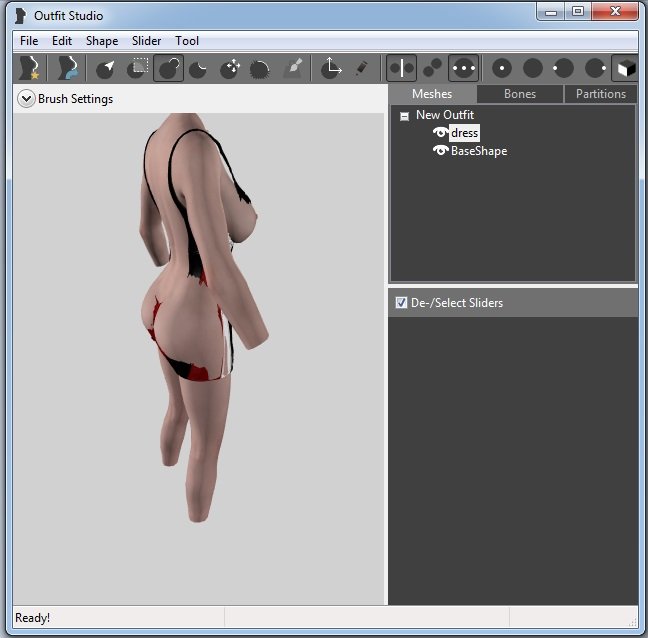Screen dimensions: 648x638
Task: Toggle X-Mirror symmetry button
Action: pyautogui.click(x=401, y=68)
